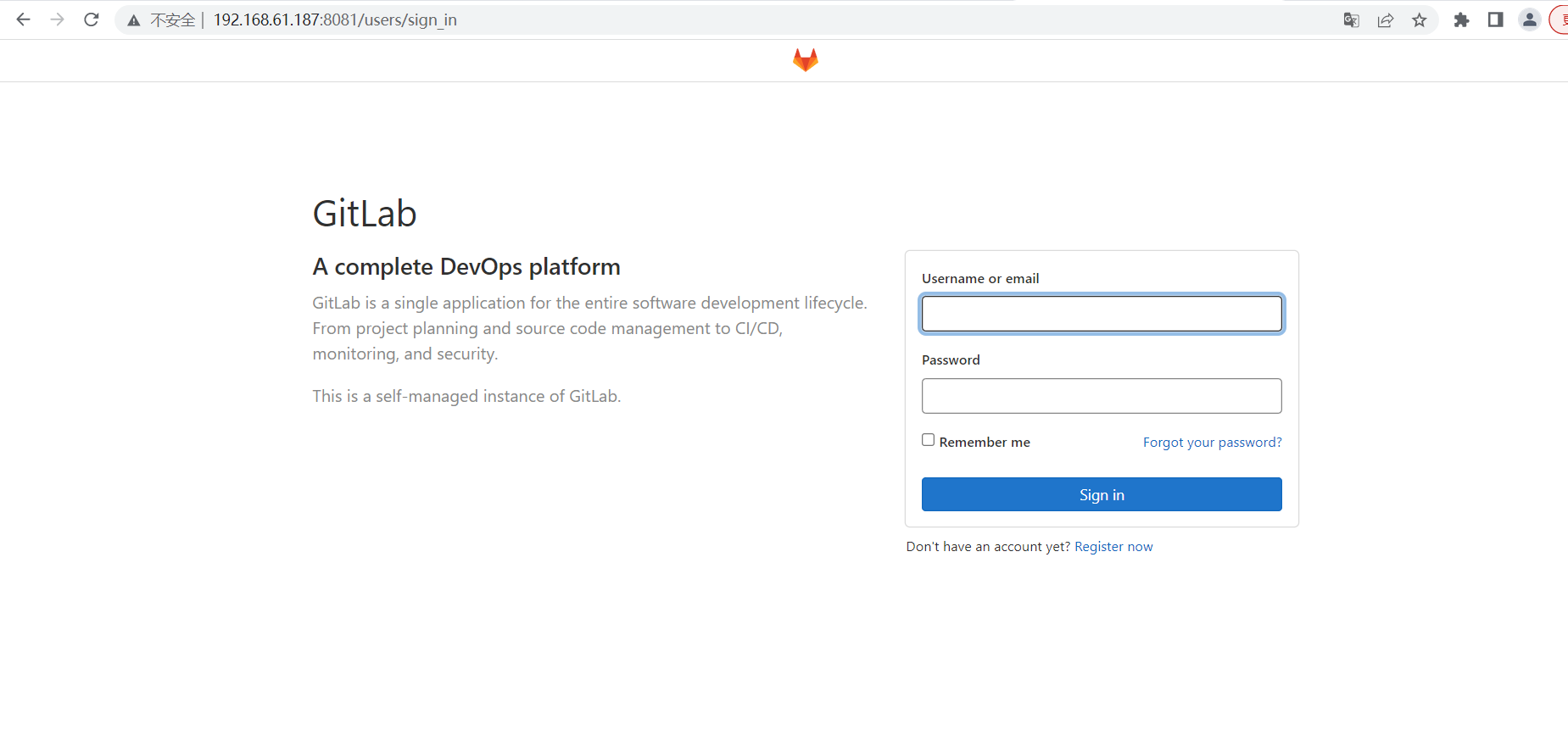Click the blue Sign in button
This screenshot has height=730, width=1568.
coord(1102,494)
